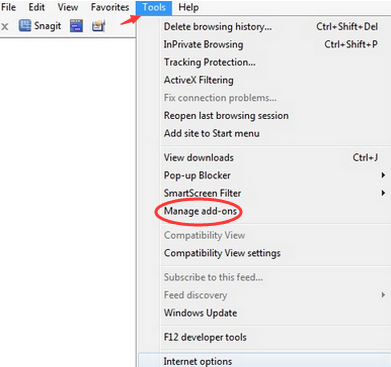Image resolution: width=391 pixels, height=367 pixels.
Task: Open the View menu
Action: point(68,7)
